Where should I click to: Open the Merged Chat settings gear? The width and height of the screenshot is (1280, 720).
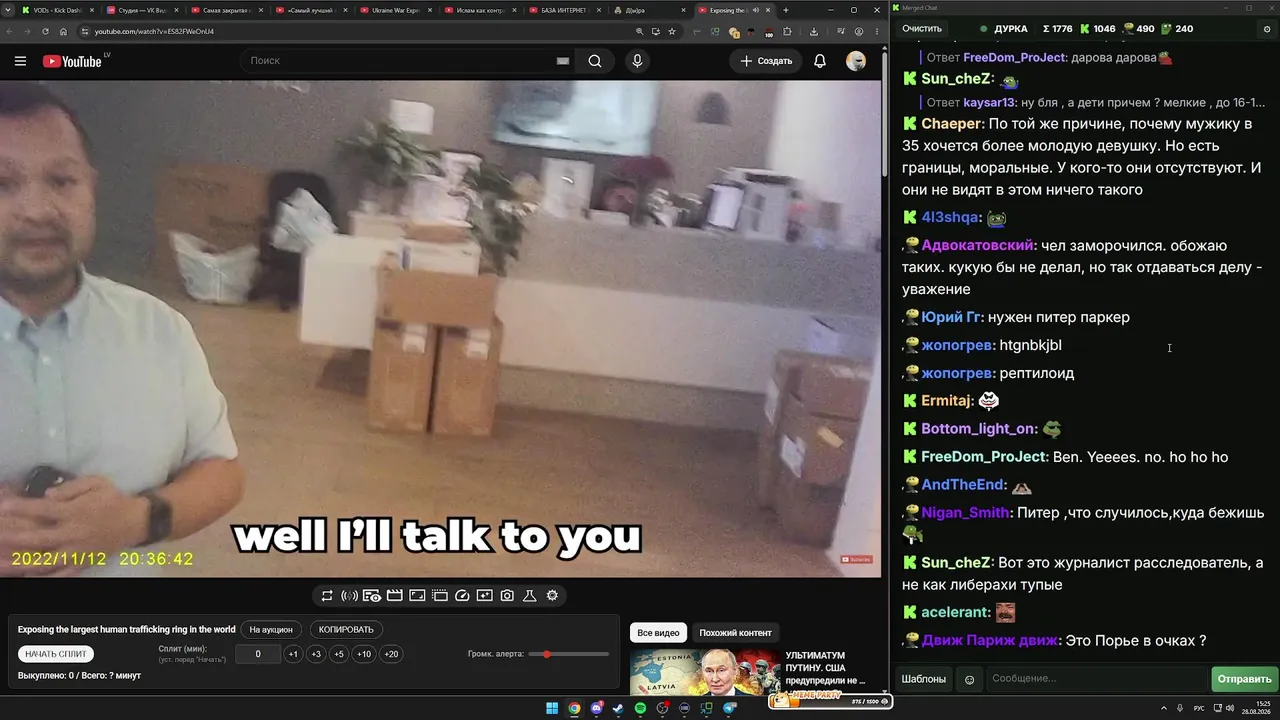pyautogui.click(x=1267, y=29)
